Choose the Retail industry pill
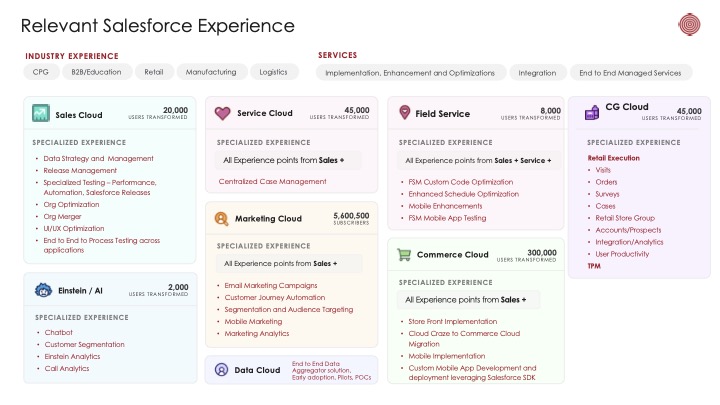 pyautogui.click(x=153, y=72)
